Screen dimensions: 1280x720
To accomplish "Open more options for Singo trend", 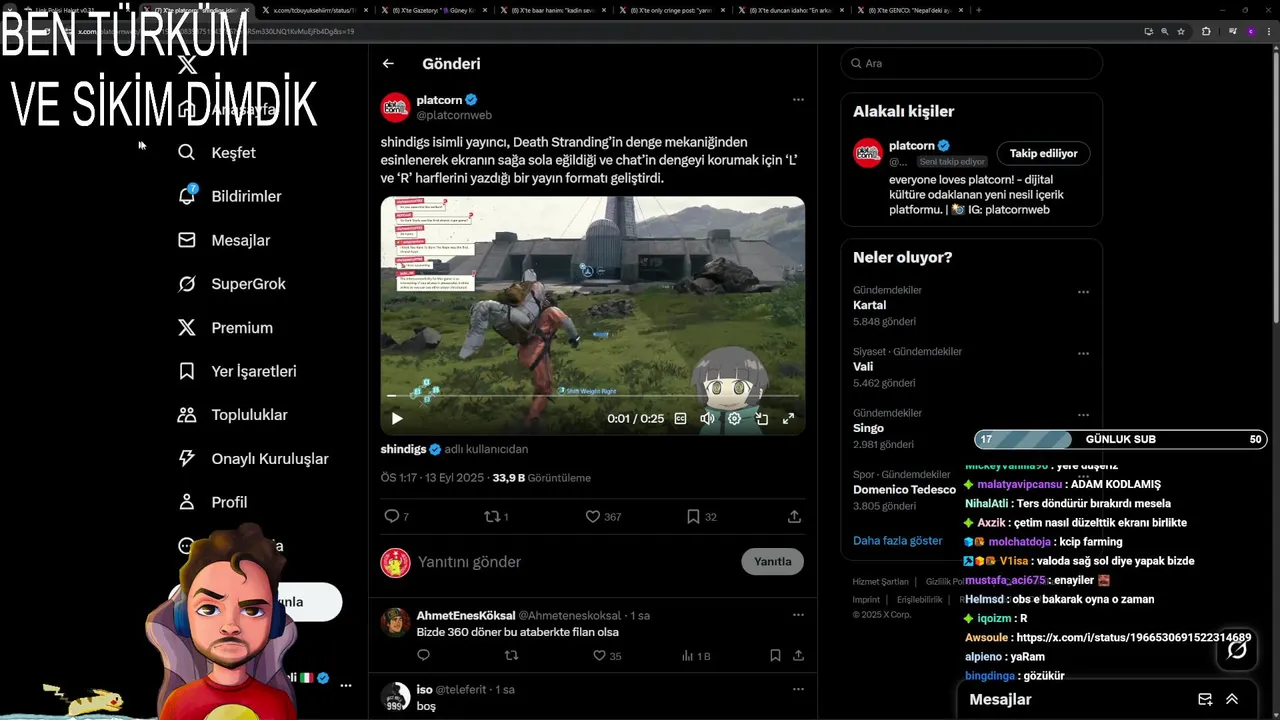I will point(1083,415).
